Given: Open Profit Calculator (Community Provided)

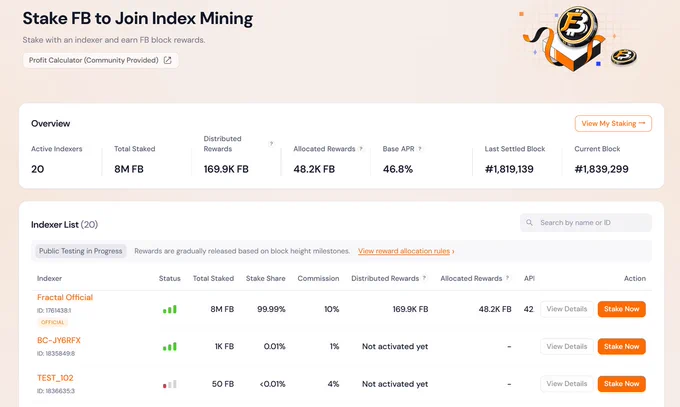Looking at the screenshot, I should [101, 60].
